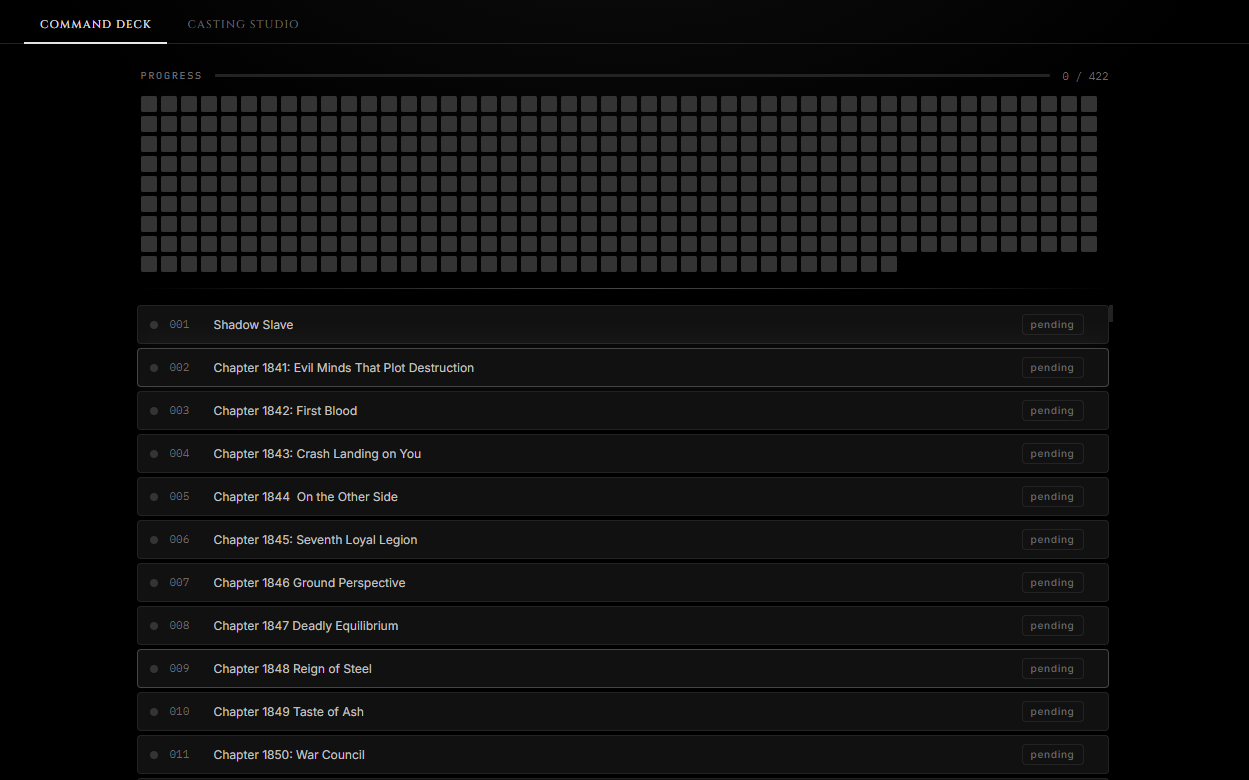Viewport: 1249px width, 780px height.
Task: Click status dot beside Chapter 1849
Action: pos(154,712)
